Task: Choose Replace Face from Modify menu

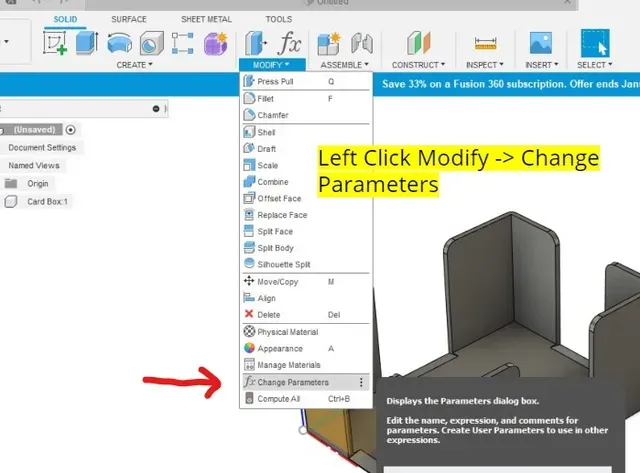Action: [x=306, y=215]
